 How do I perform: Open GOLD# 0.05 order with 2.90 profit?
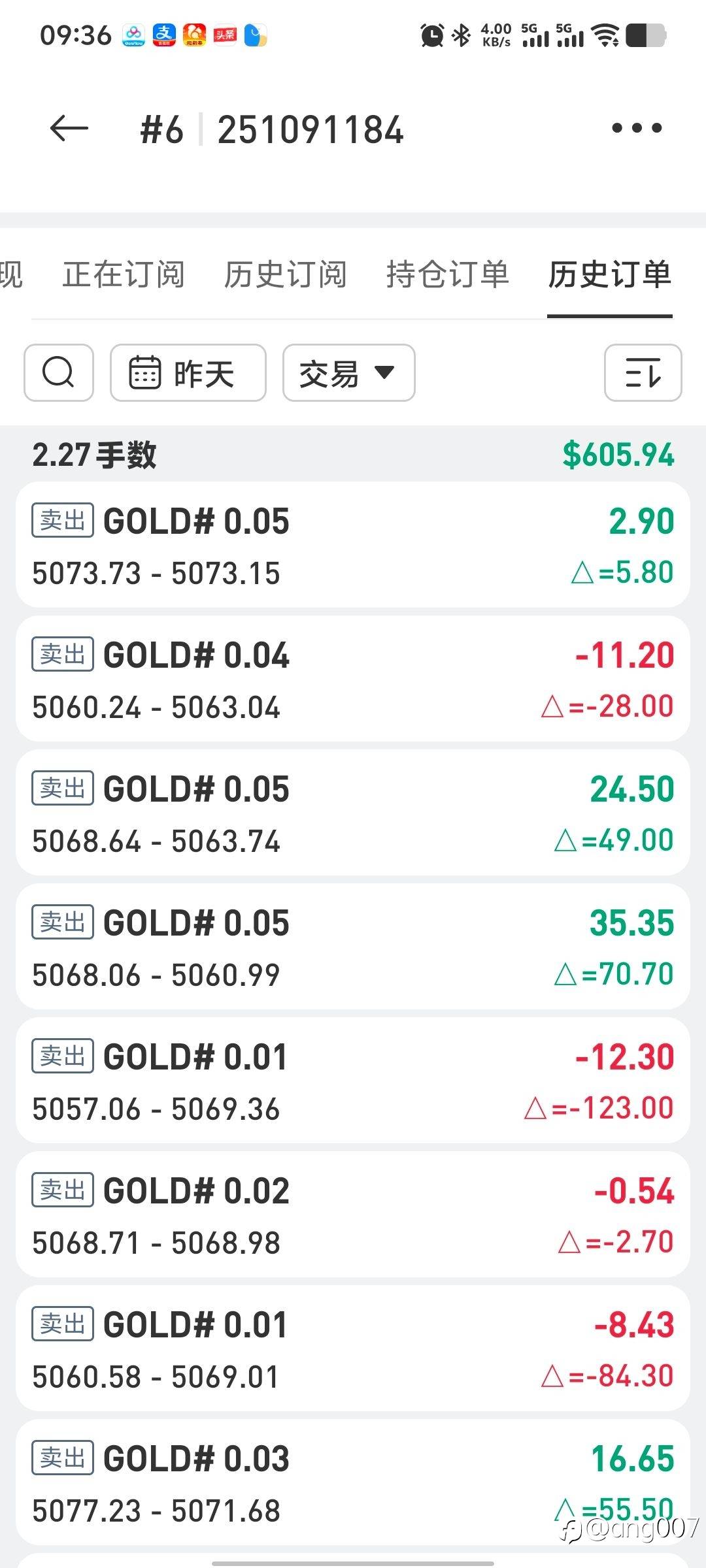point(353,545)
